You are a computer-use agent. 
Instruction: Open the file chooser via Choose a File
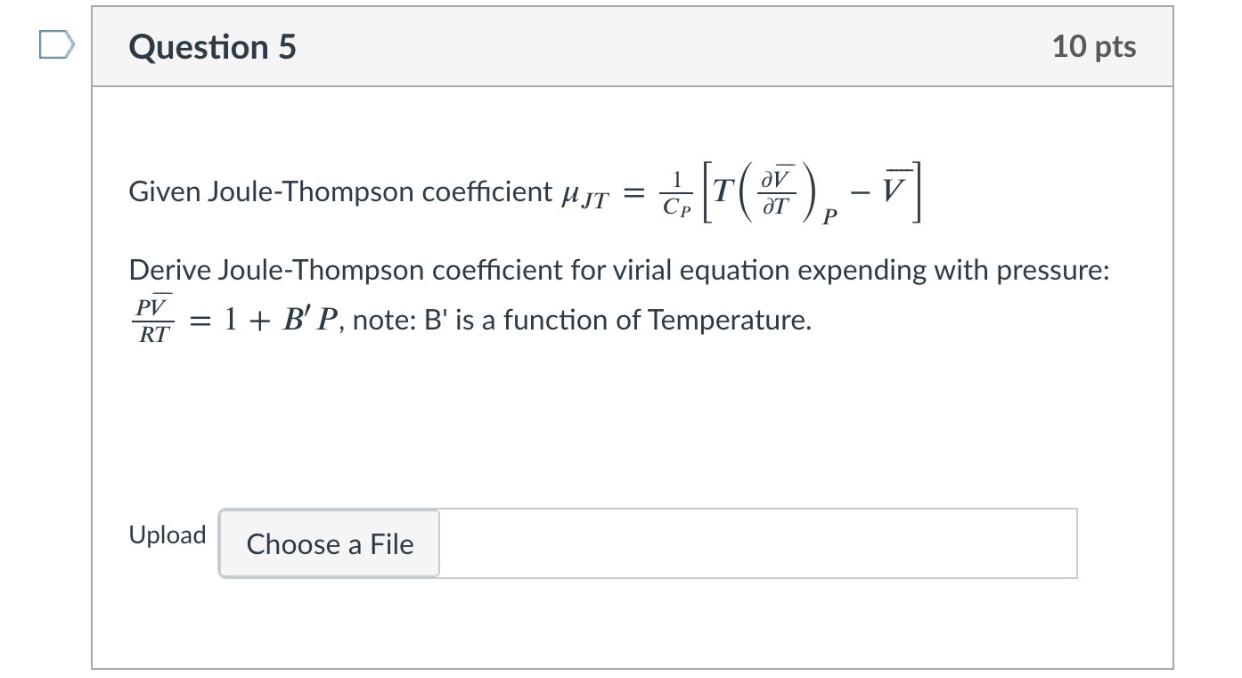[x=328, y=544]
